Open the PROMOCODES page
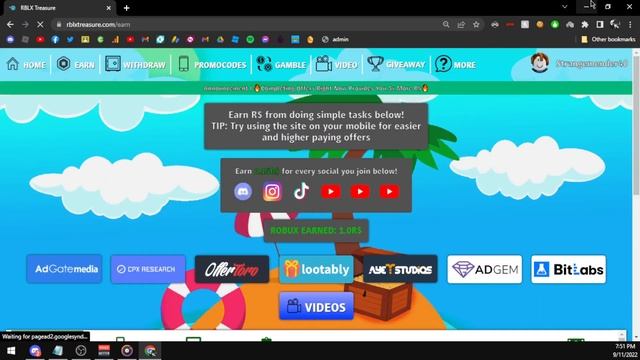This screenshot has height=360, width=640. 212,64
